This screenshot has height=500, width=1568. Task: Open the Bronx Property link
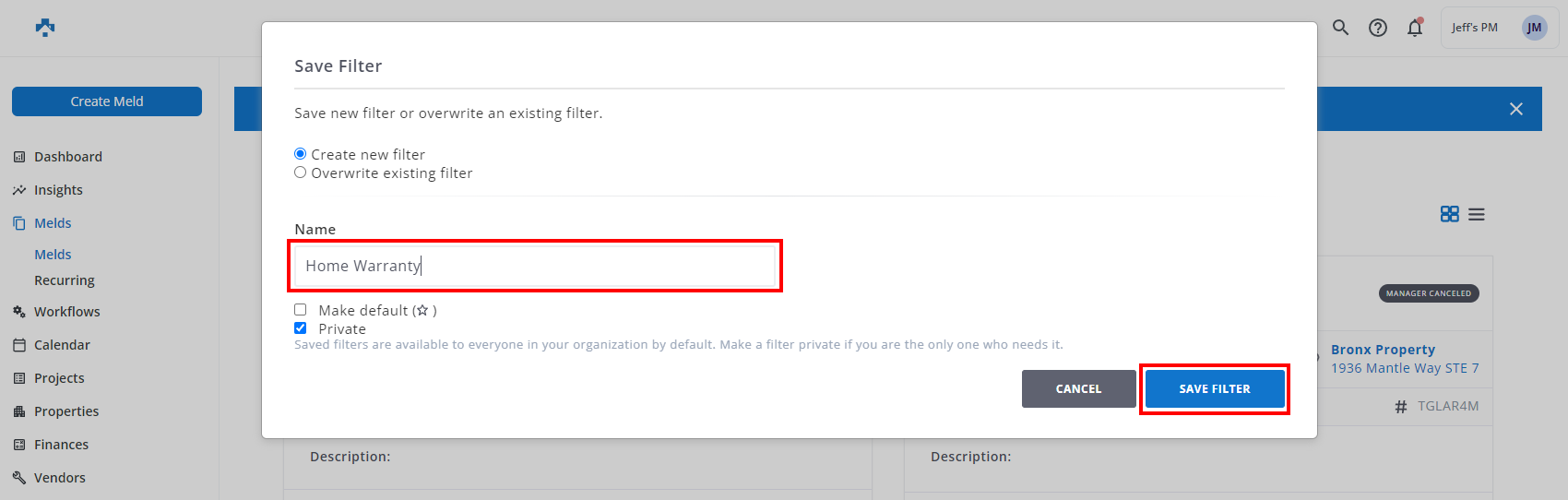(1383, 350)
